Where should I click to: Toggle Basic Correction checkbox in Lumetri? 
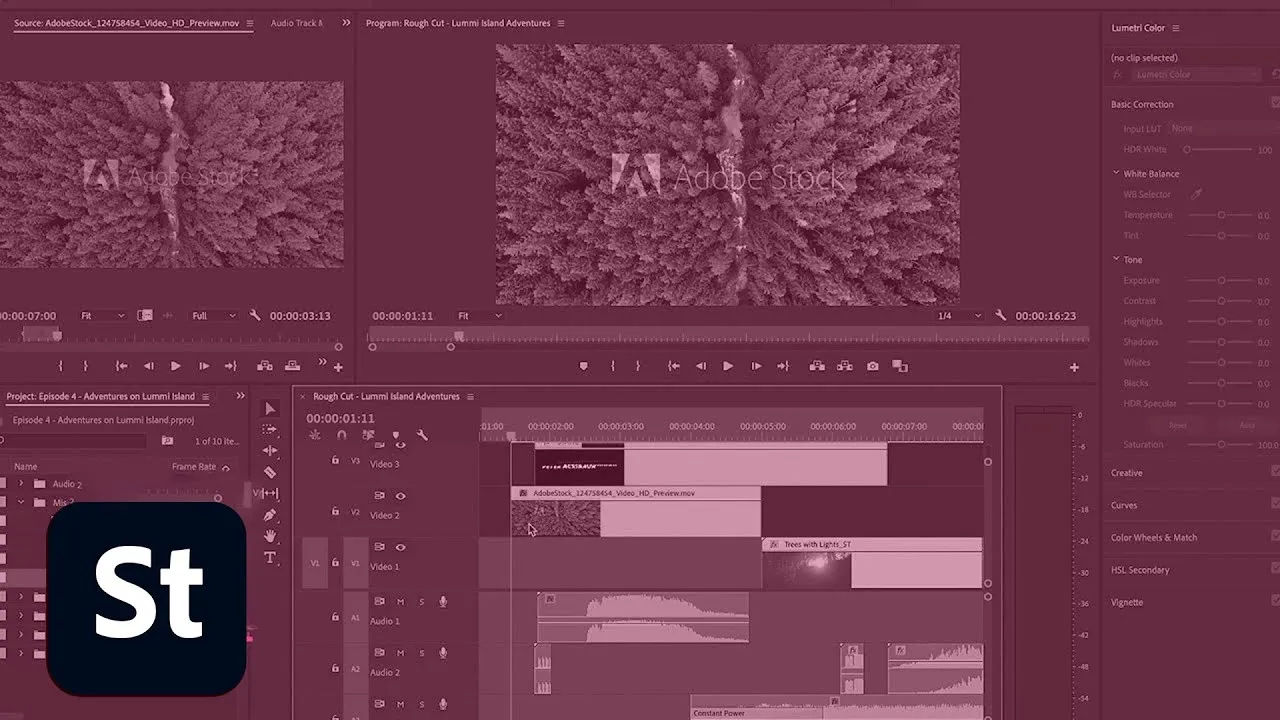(1275, 103)
